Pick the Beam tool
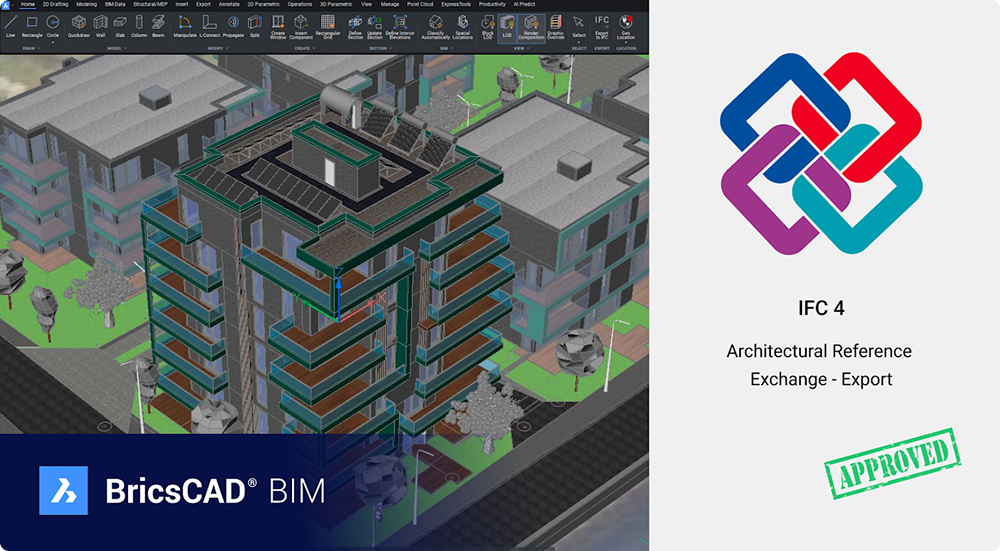Screen dimensions: 1000x551 coord(158,27)
